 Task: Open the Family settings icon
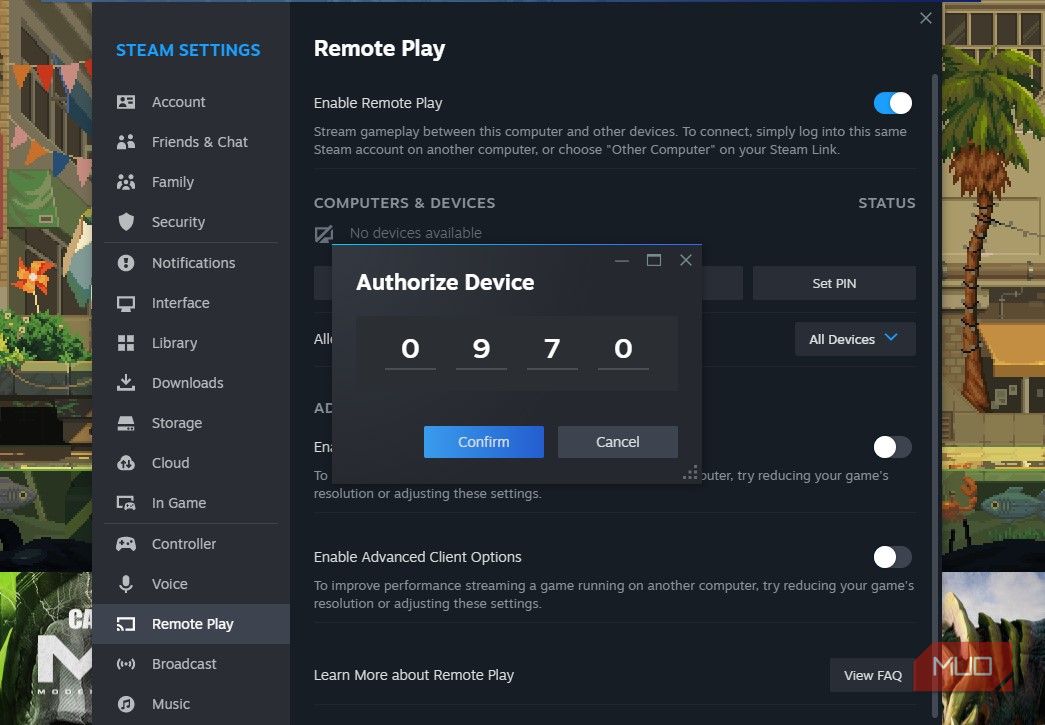point(125,181)
